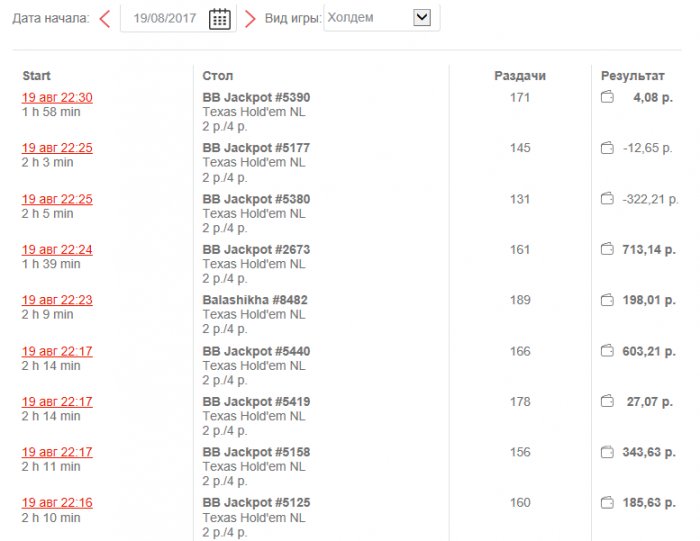Open the 19 авг 22:16 session link
The image size is (700, 541).
point(57,503)
